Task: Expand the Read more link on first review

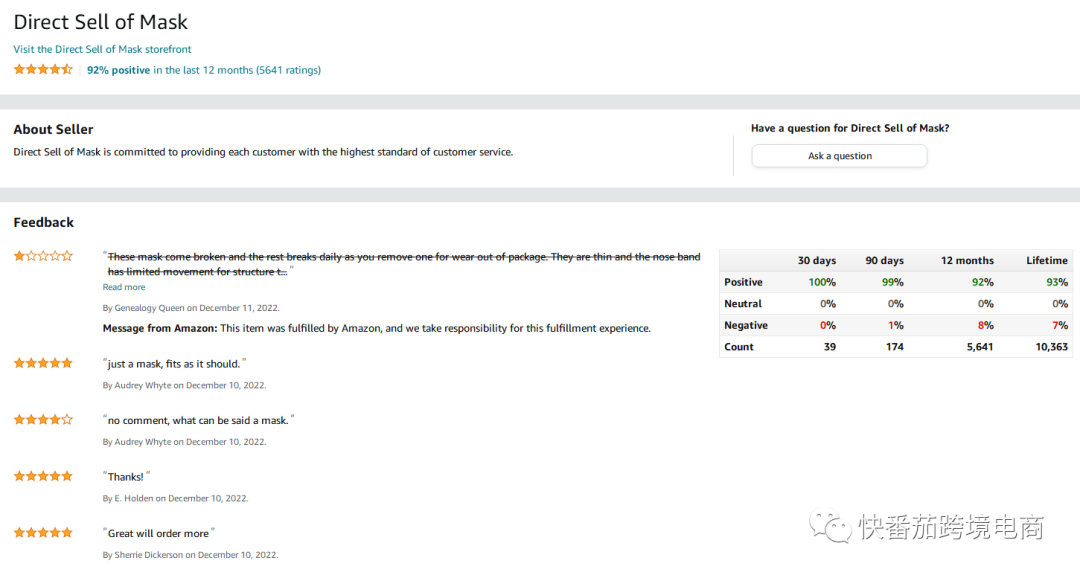Action: [124, 287]
